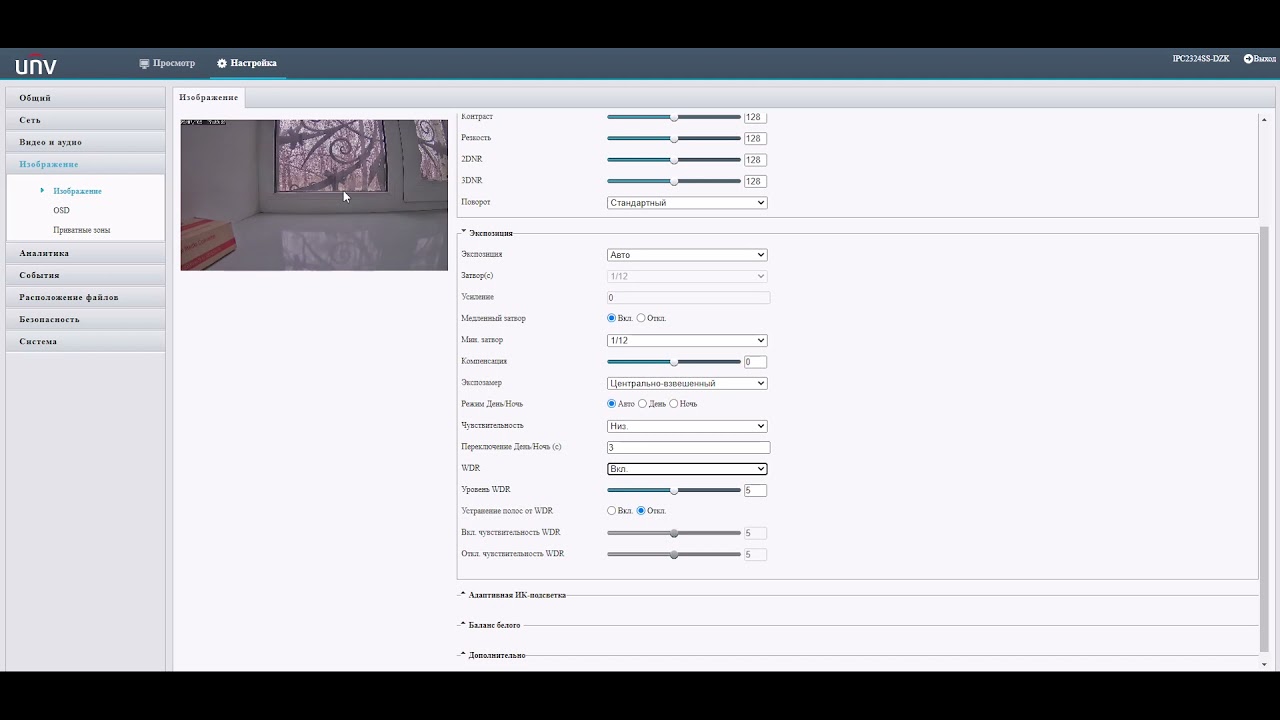Image resolution: width=1280 pixels, height=720 pixels.
Task: Enable Медленный затвор with Вкл.
Action: pyautogui.click(x=611, y=318)
